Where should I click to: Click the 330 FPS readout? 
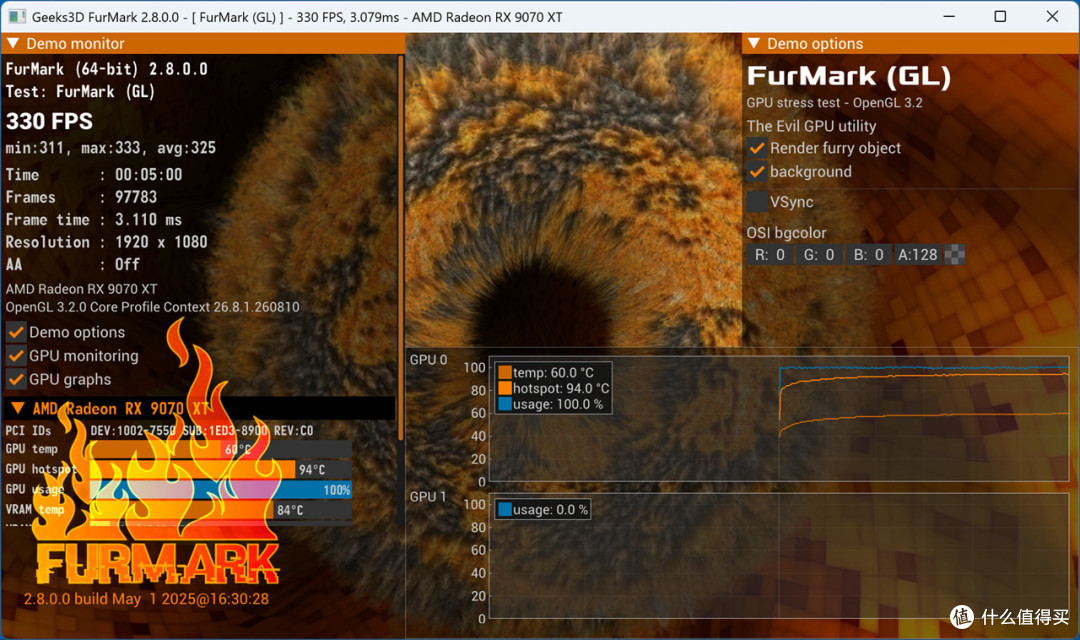click(49, 121)
